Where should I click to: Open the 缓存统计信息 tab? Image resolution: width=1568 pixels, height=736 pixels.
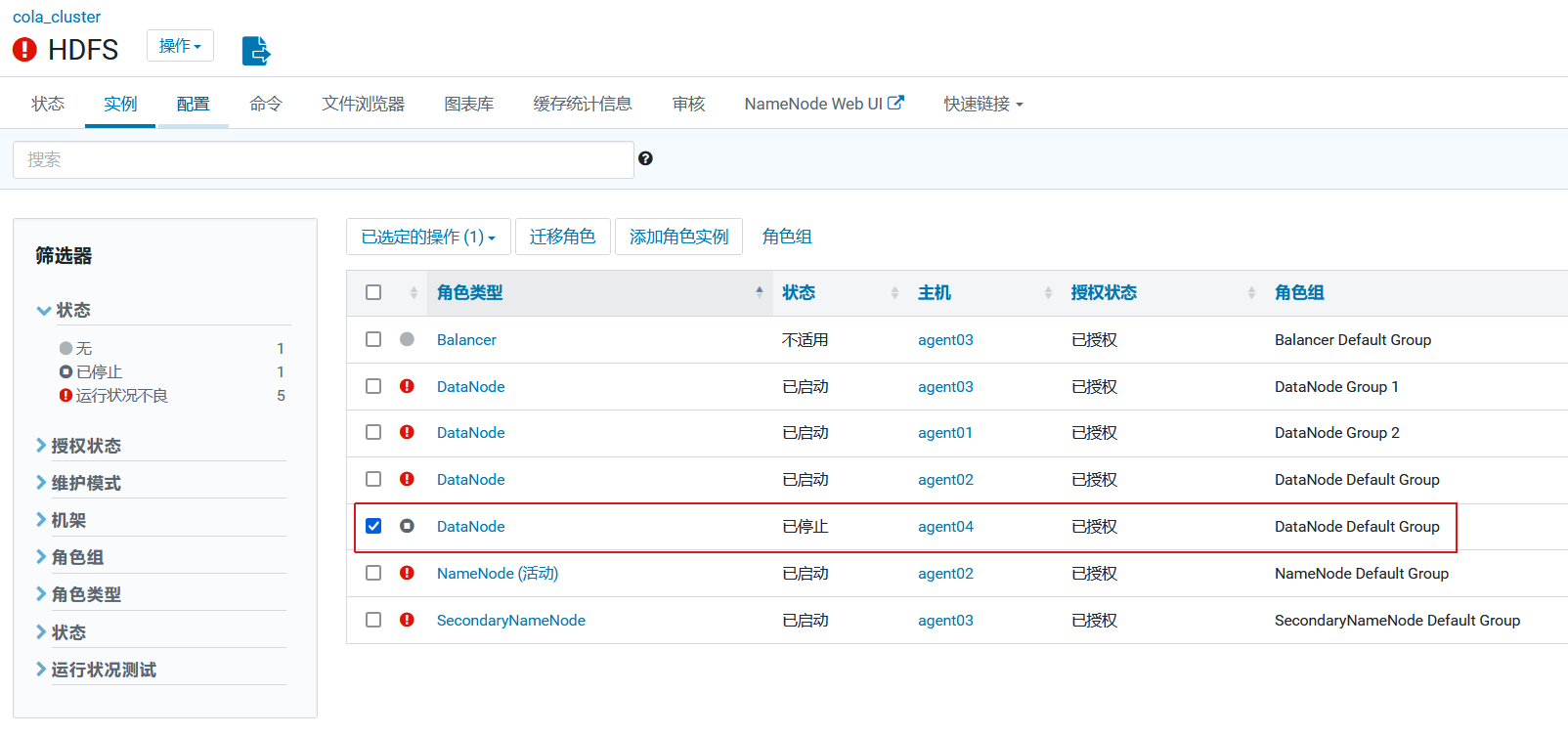(x=583, y=104)
